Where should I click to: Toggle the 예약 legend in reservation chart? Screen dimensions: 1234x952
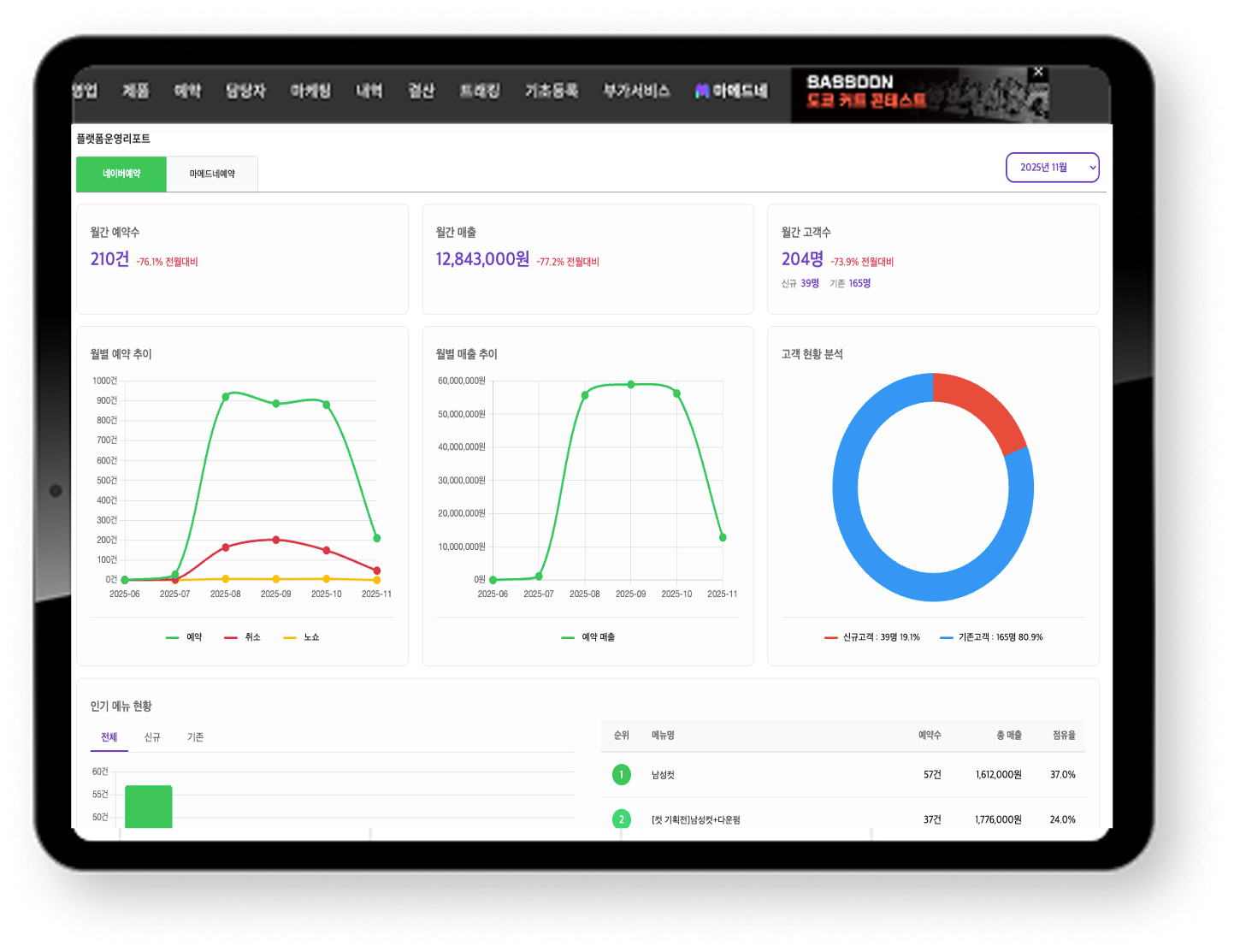185,637
